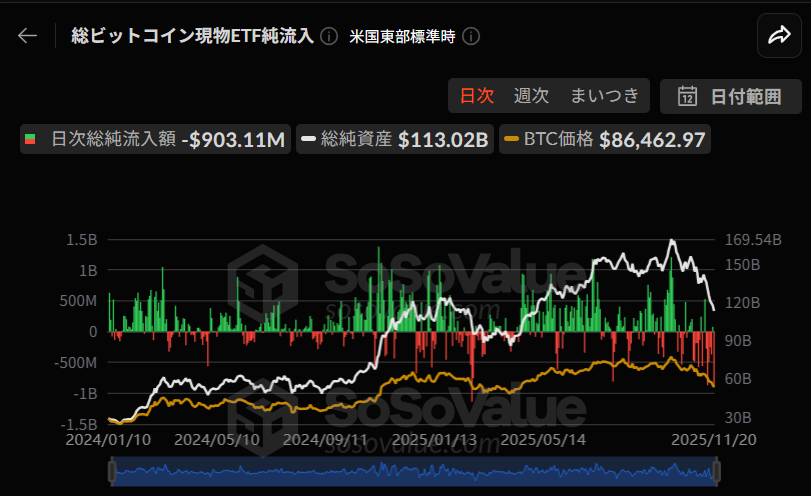The image size is (811, 496).
Task: Click left handle of the range slider
Action: 110,470
